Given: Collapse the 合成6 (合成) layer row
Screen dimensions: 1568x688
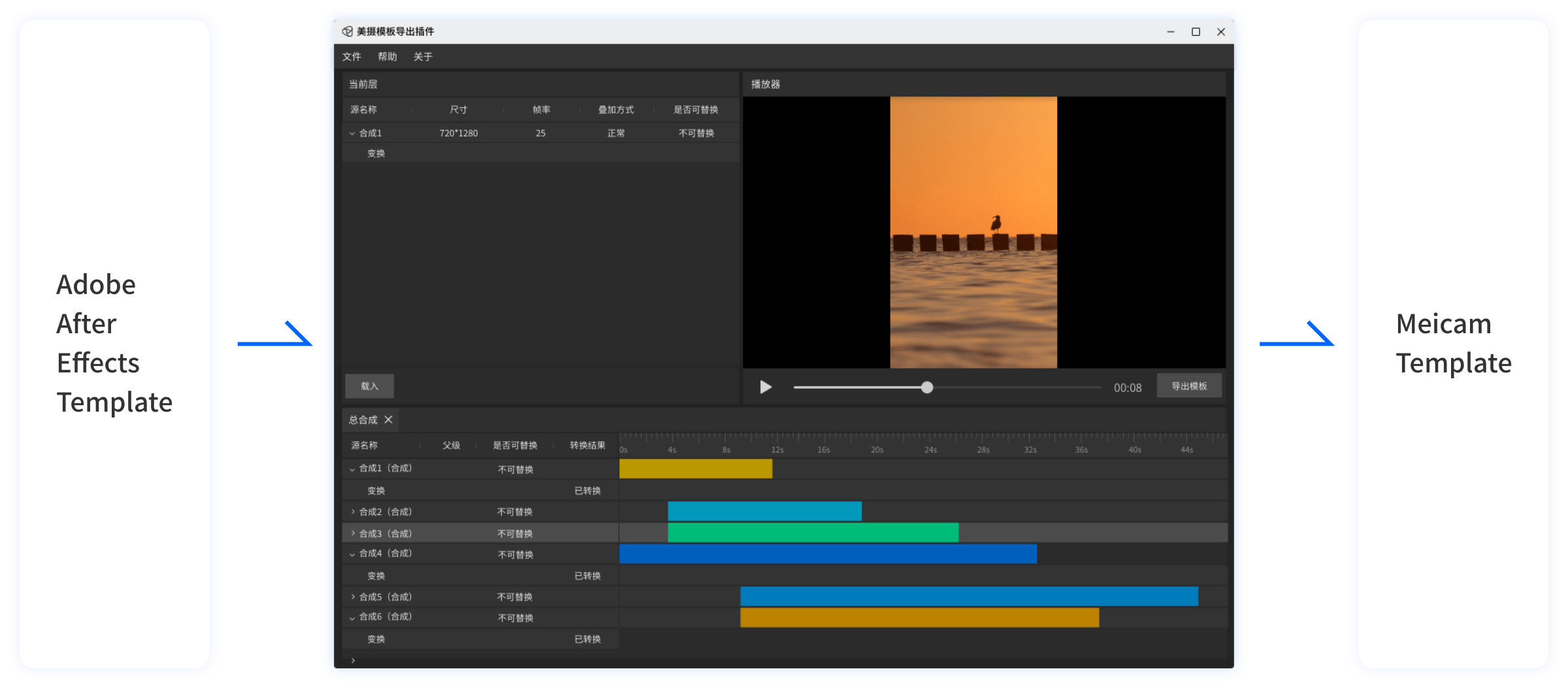Looking at the screenshot, I should click(x=352, y=617).
